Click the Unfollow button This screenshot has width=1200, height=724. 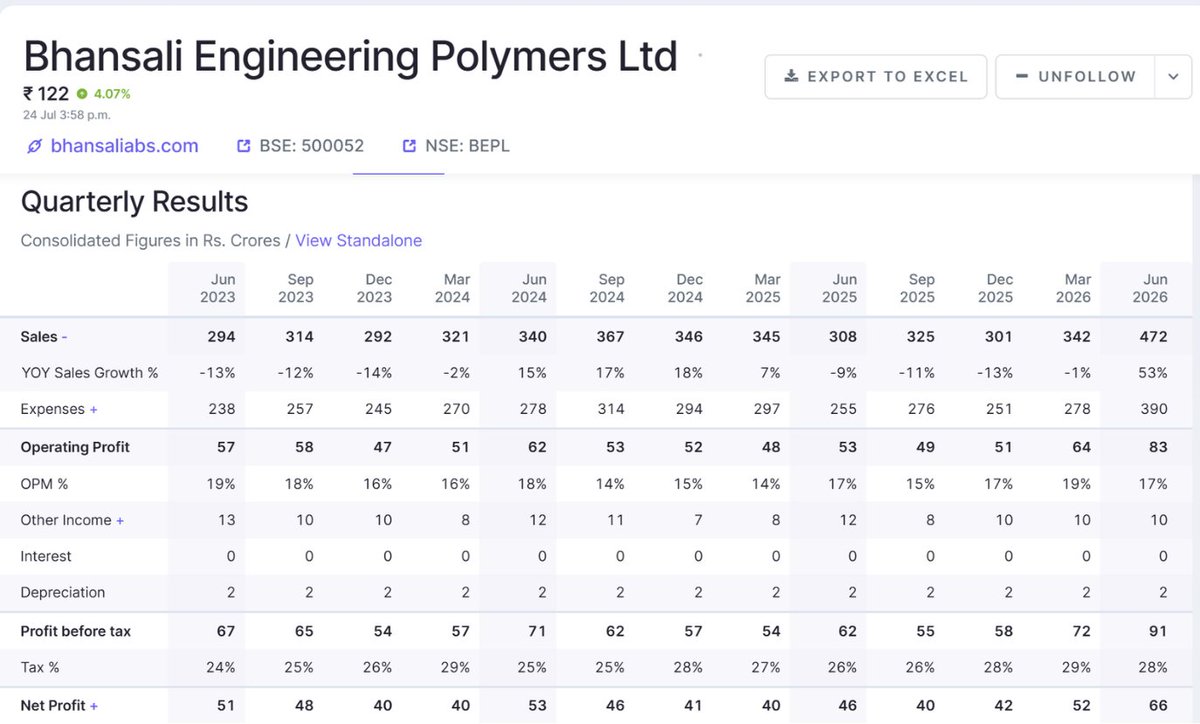point(1075,76)
